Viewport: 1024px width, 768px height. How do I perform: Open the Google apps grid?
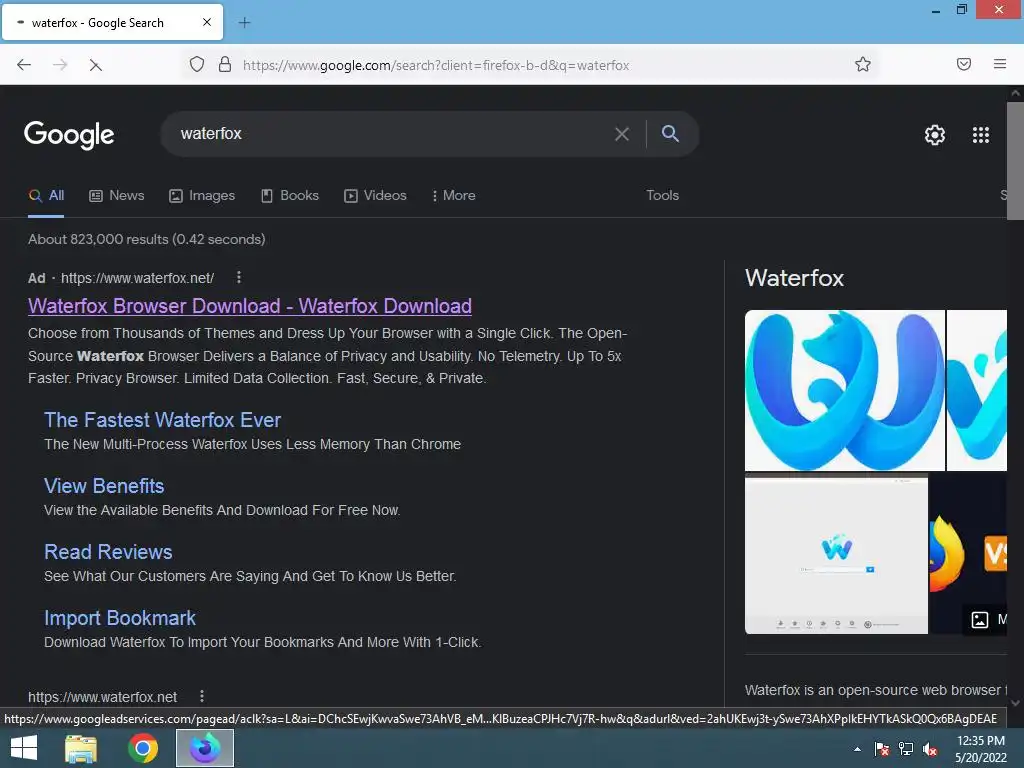(x=981, y=135)
